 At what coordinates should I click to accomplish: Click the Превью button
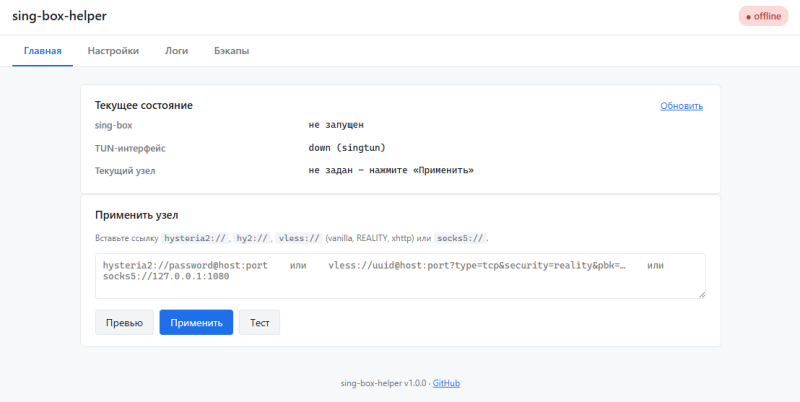[x=124, y=322]
